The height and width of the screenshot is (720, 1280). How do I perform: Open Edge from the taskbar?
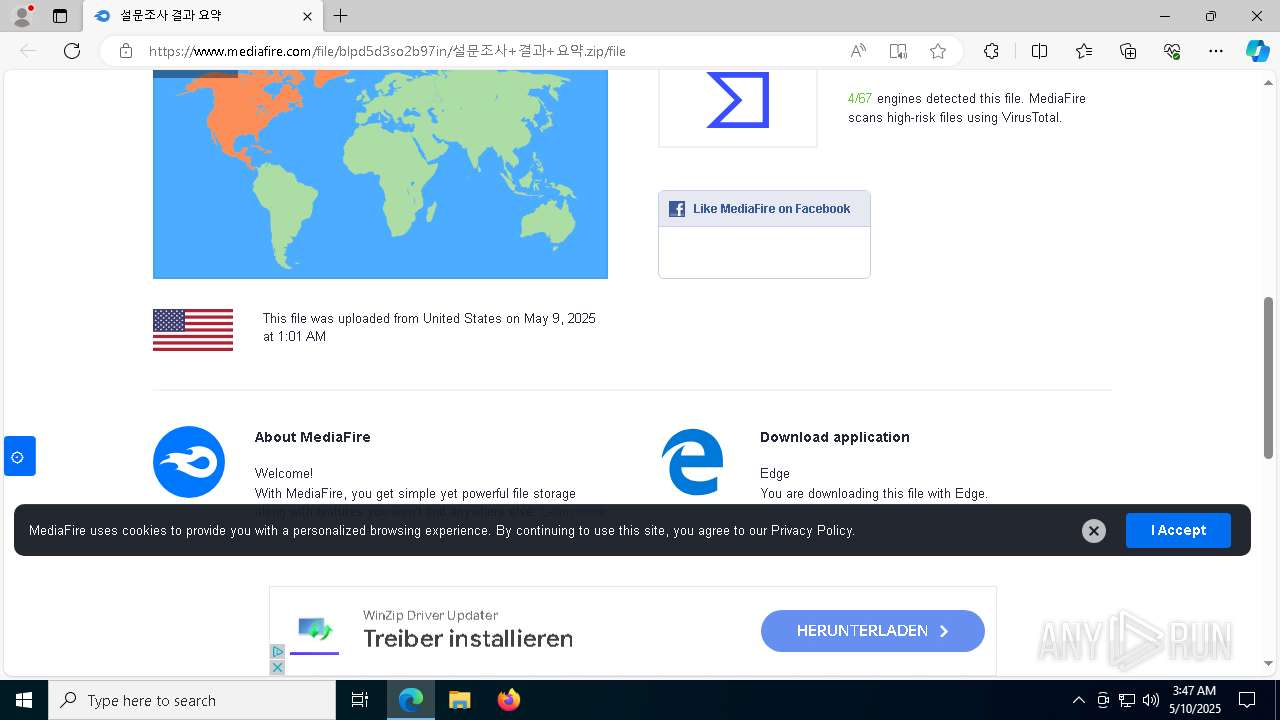(x=411, y=700)
